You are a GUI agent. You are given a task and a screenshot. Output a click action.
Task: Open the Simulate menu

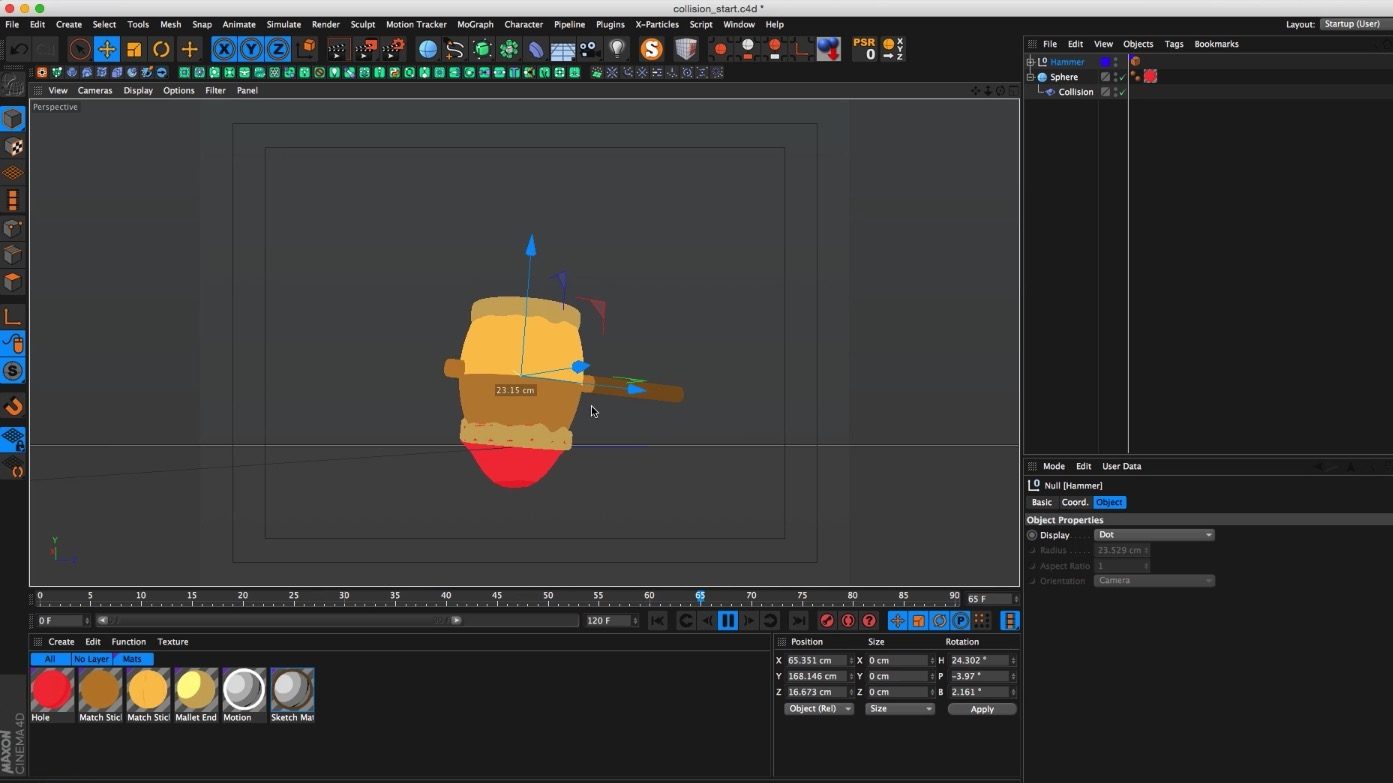coord(284,24)
